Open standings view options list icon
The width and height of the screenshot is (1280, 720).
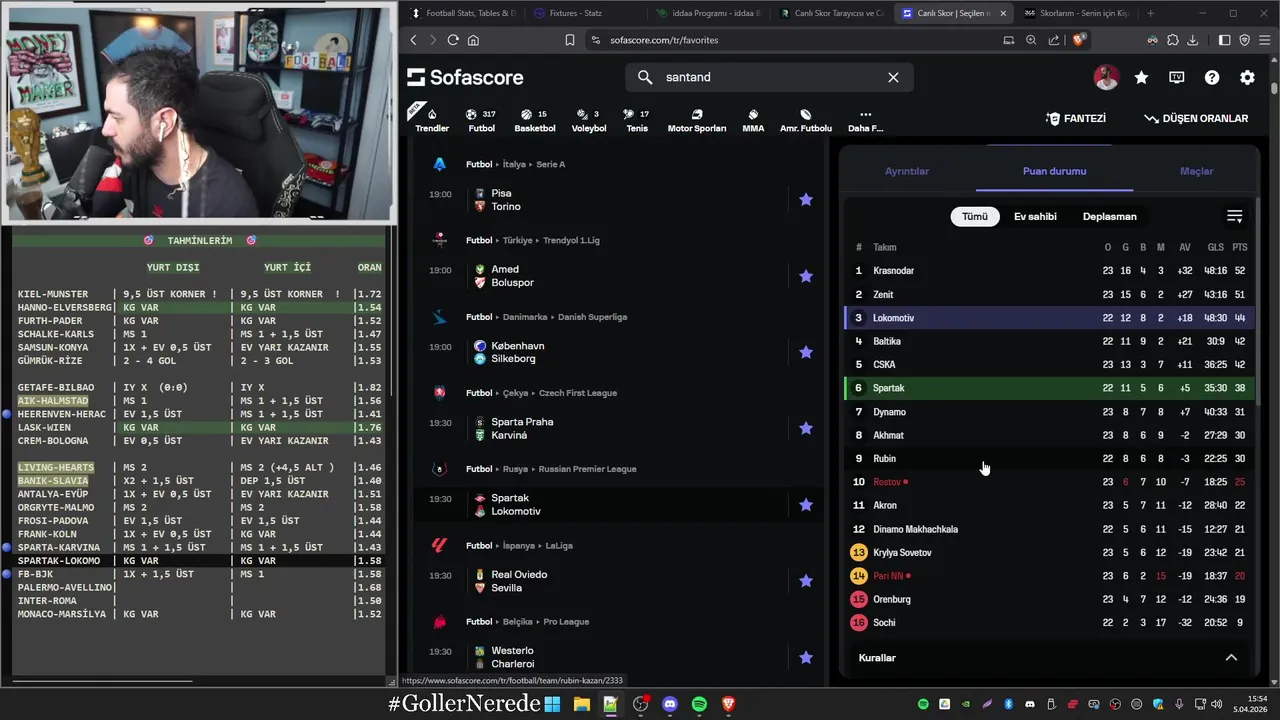[1235, 216]
